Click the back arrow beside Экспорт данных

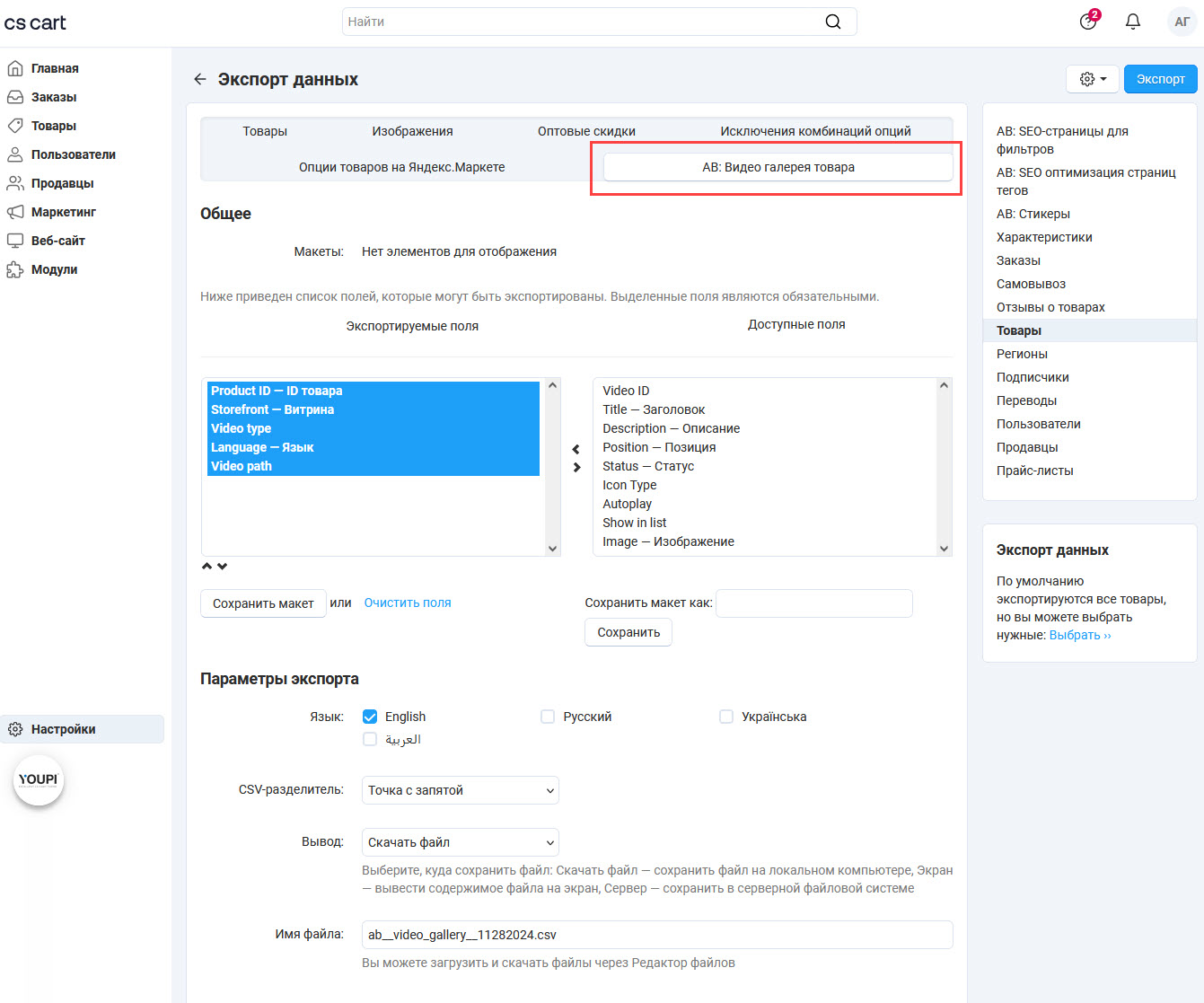click(x=199, y=79)
